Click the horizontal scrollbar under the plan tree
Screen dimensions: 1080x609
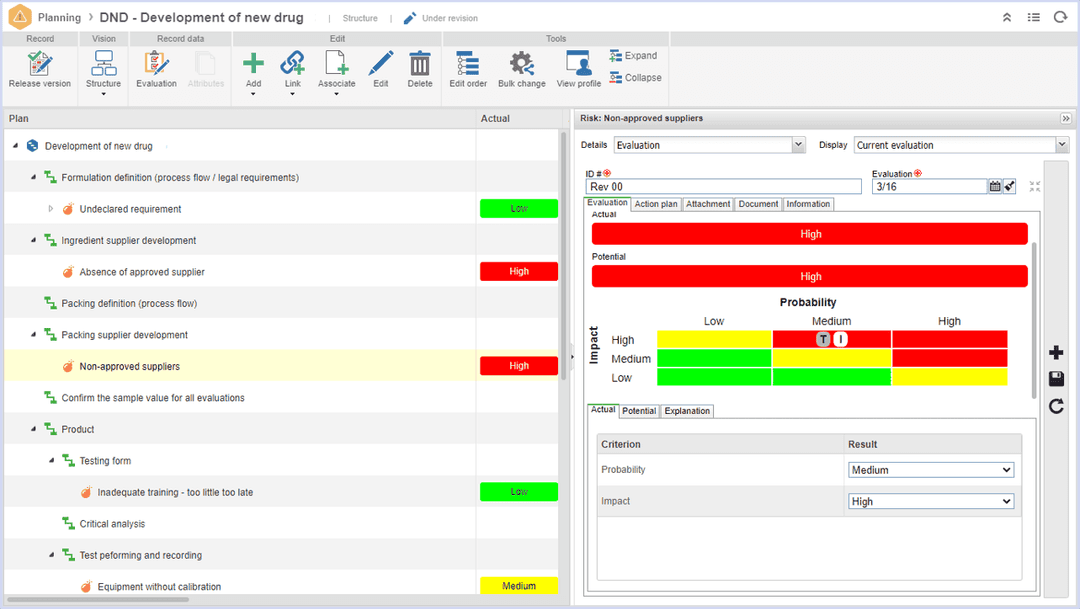click(x=96, y=600)
